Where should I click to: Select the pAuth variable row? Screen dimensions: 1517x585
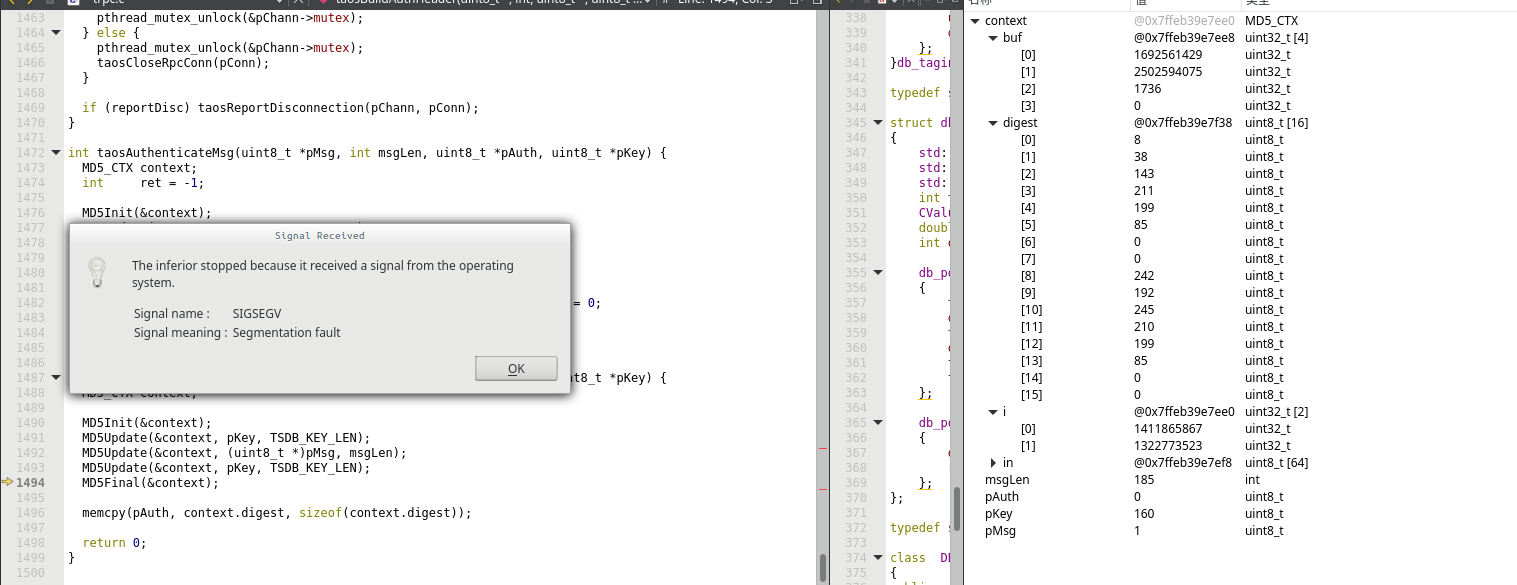1240,497
